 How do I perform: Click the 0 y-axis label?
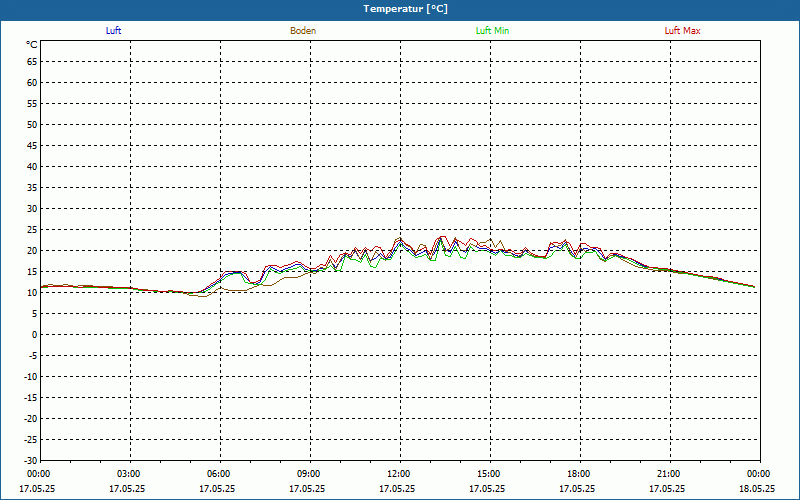click(35, 335)
